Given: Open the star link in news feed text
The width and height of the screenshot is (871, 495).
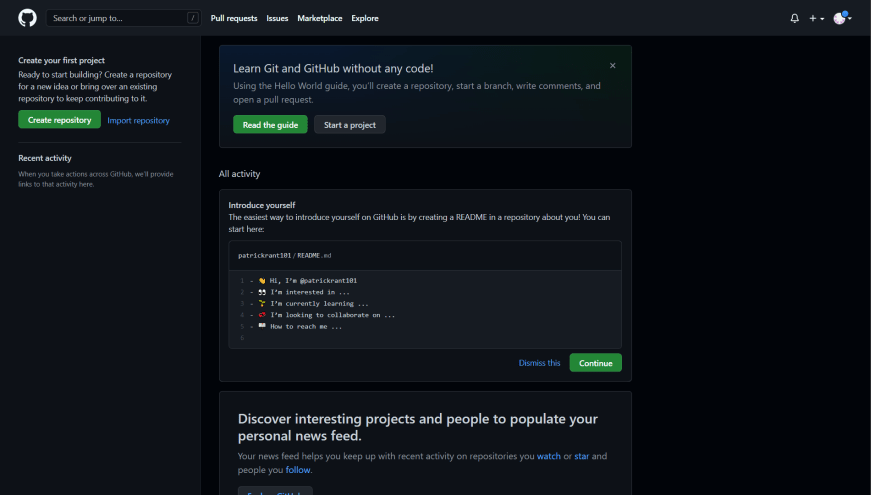Looking at the screenshot, I should point(582,456).
